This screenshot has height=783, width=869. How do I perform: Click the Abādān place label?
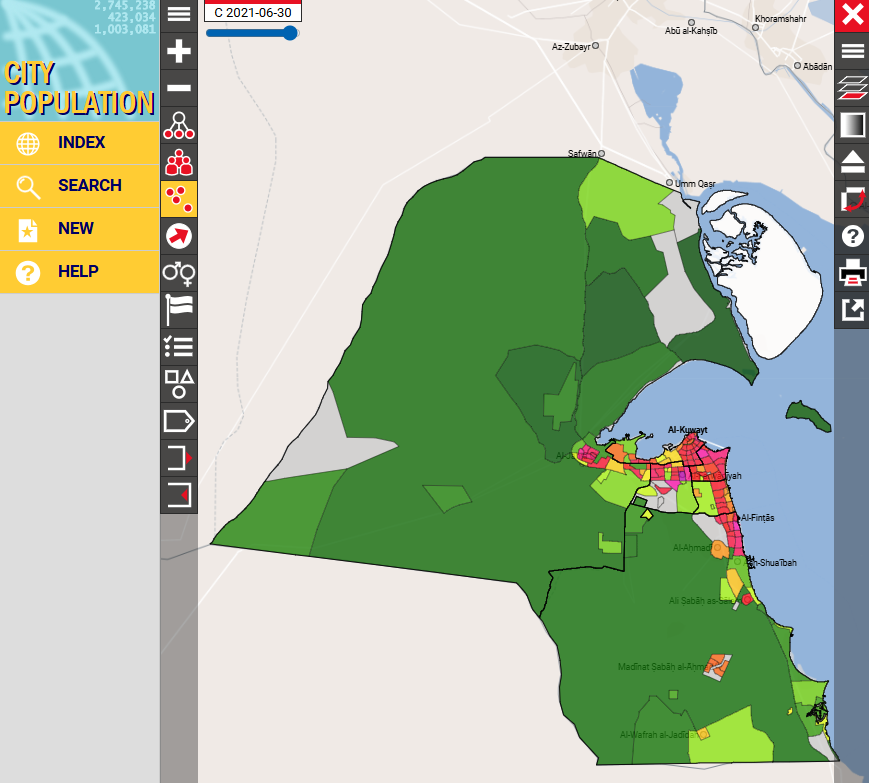tap(817, 66)
